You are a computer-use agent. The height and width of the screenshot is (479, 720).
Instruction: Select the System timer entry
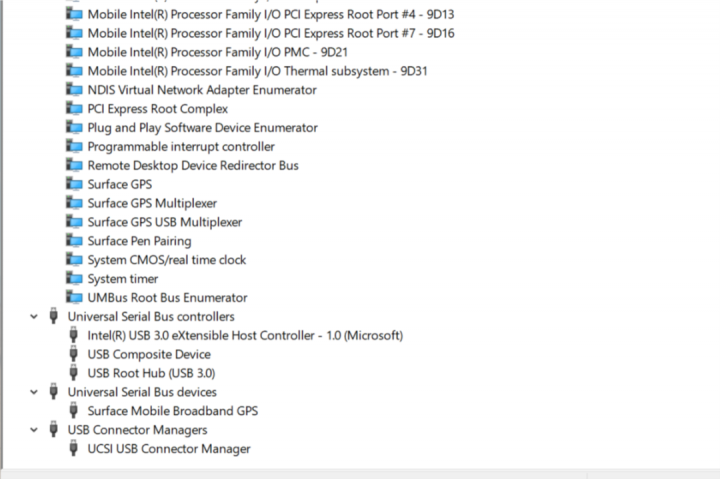(123, 279)
